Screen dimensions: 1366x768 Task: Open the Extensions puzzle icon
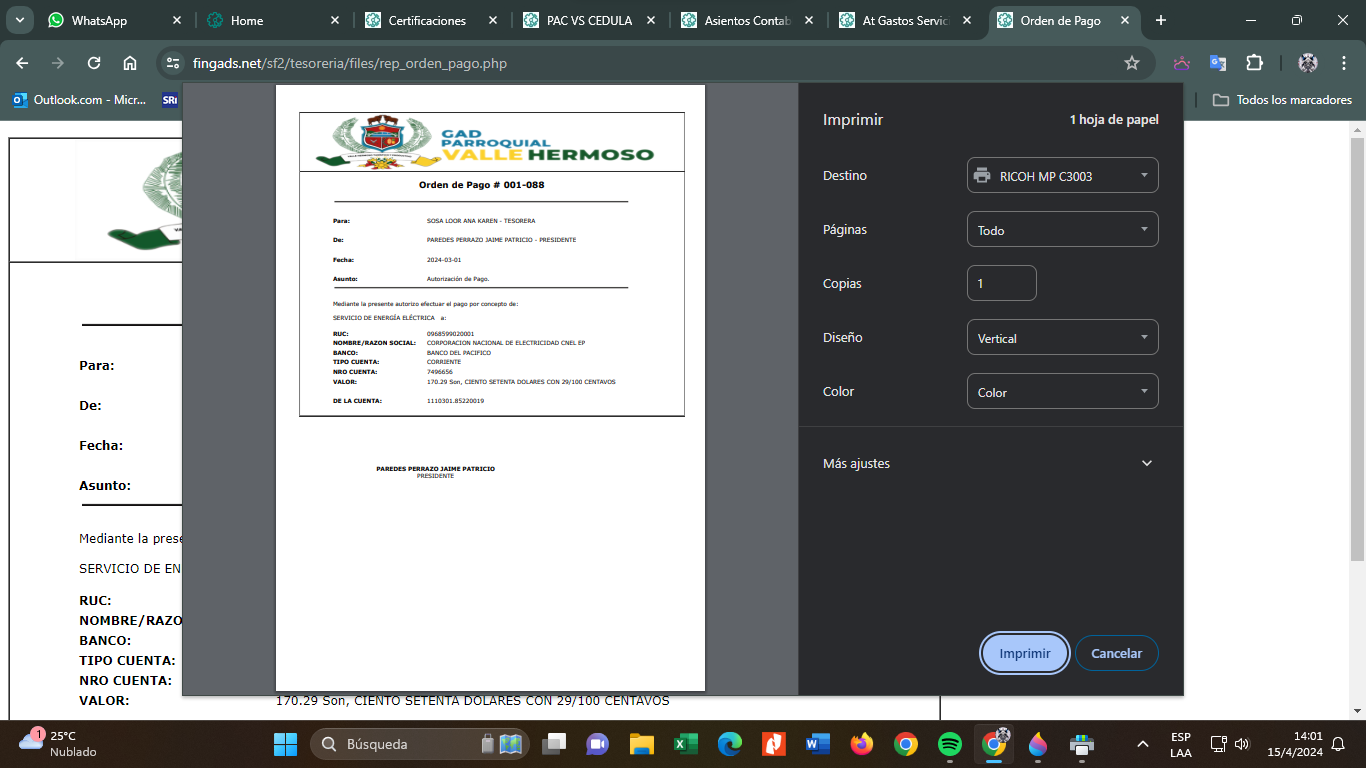1254,63
